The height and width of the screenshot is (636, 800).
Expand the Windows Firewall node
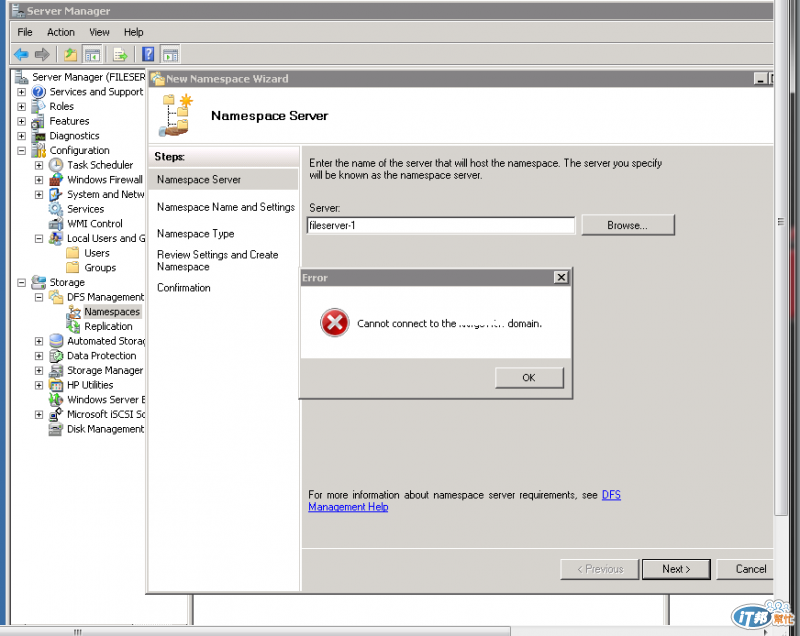point(39,180)
